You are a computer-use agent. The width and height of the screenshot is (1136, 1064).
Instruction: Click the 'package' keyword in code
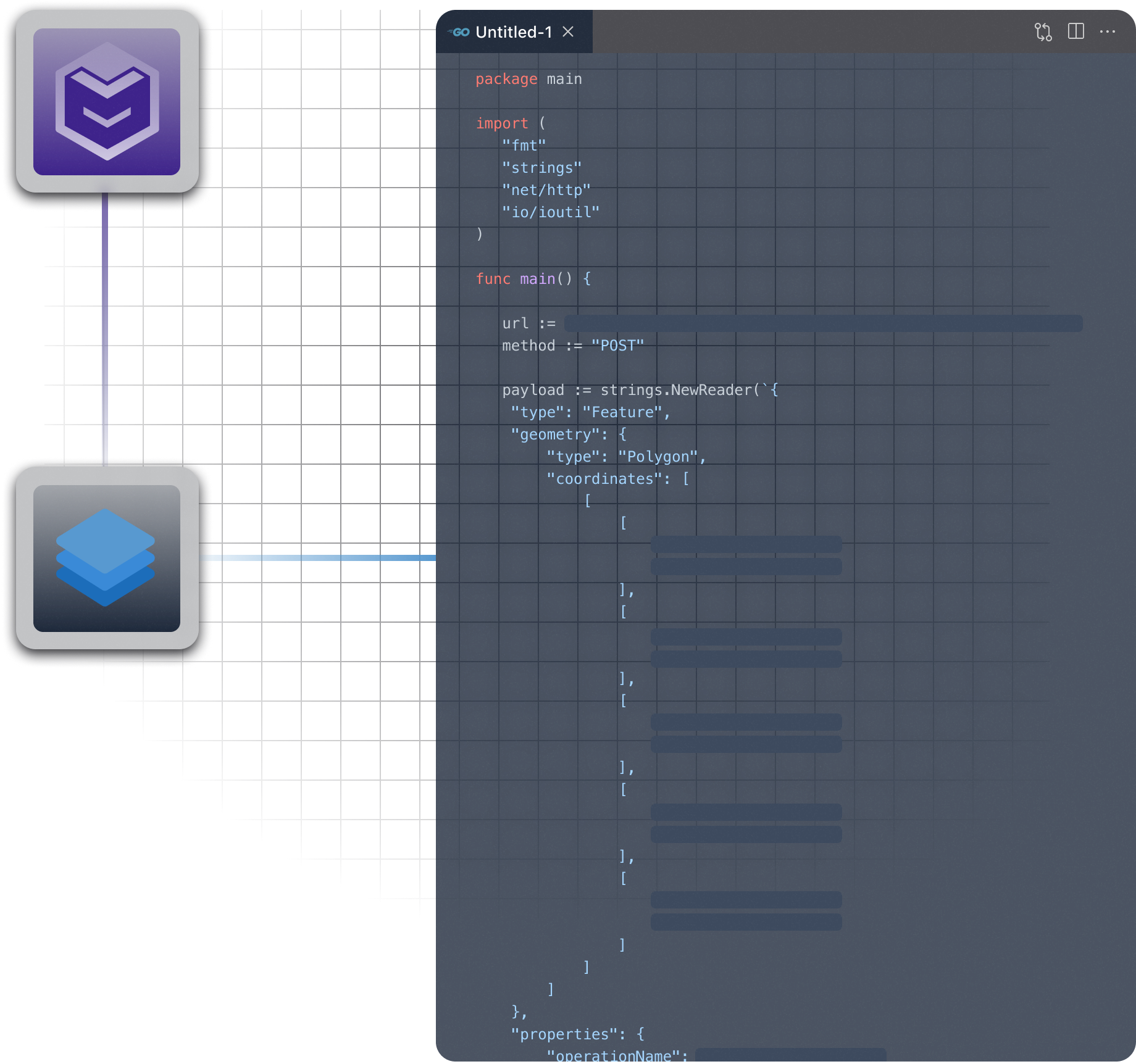click(506, 79)
